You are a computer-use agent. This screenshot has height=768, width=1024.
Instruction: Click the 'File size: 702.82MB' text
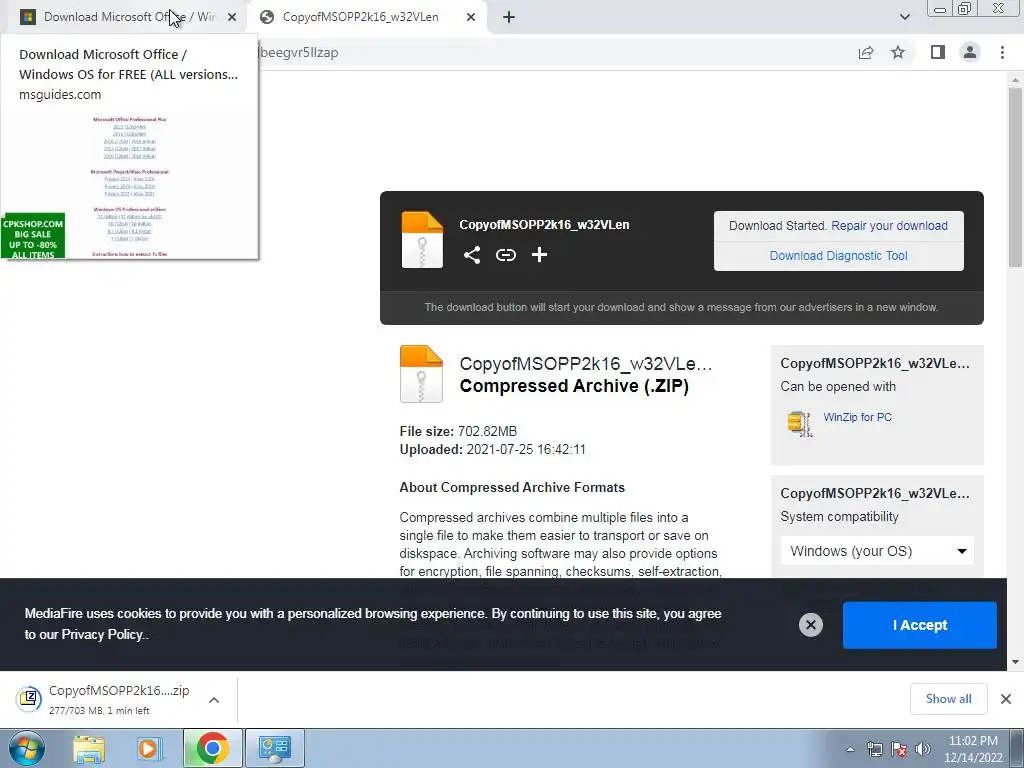(x=458, y=432)
